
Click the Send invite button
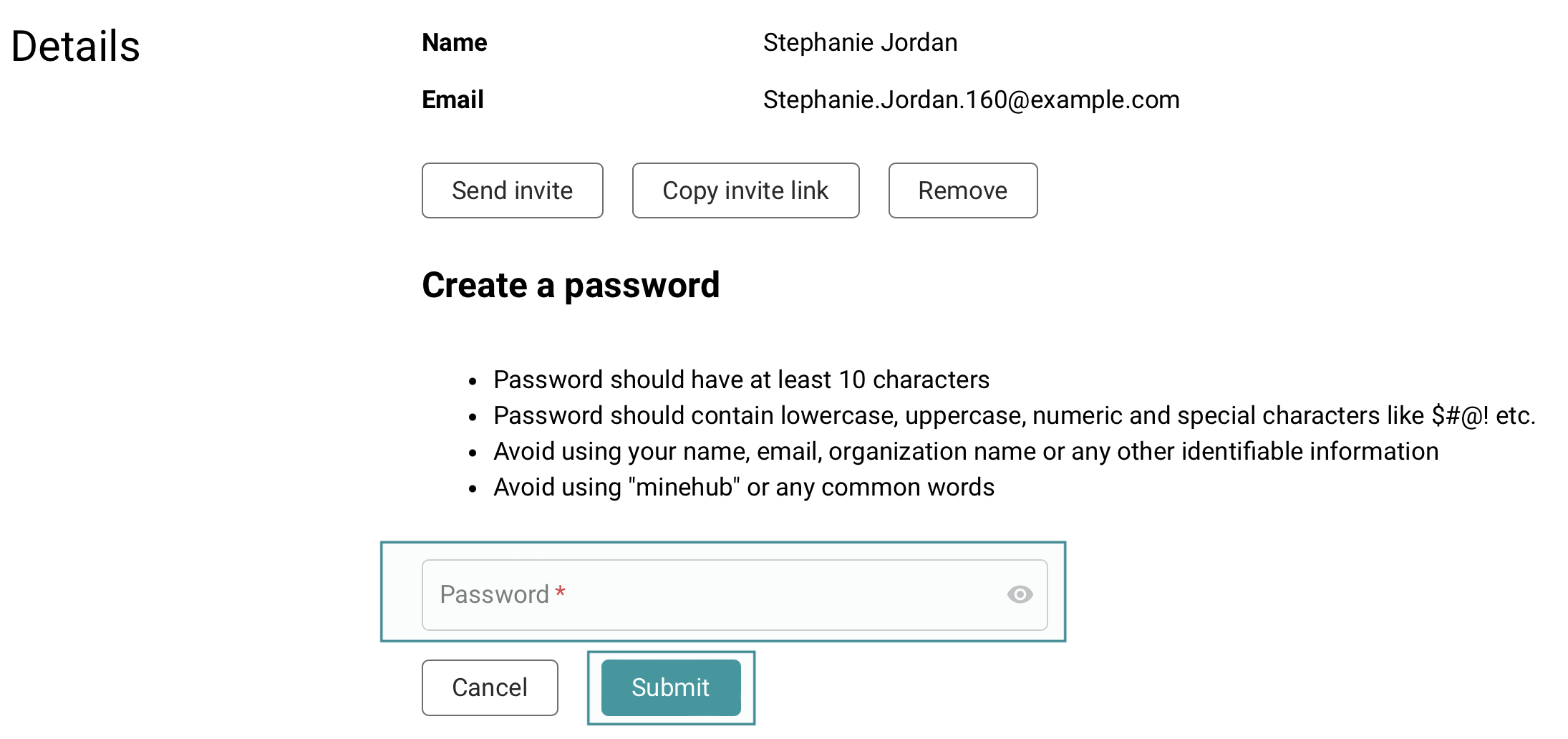pos(512,190)
